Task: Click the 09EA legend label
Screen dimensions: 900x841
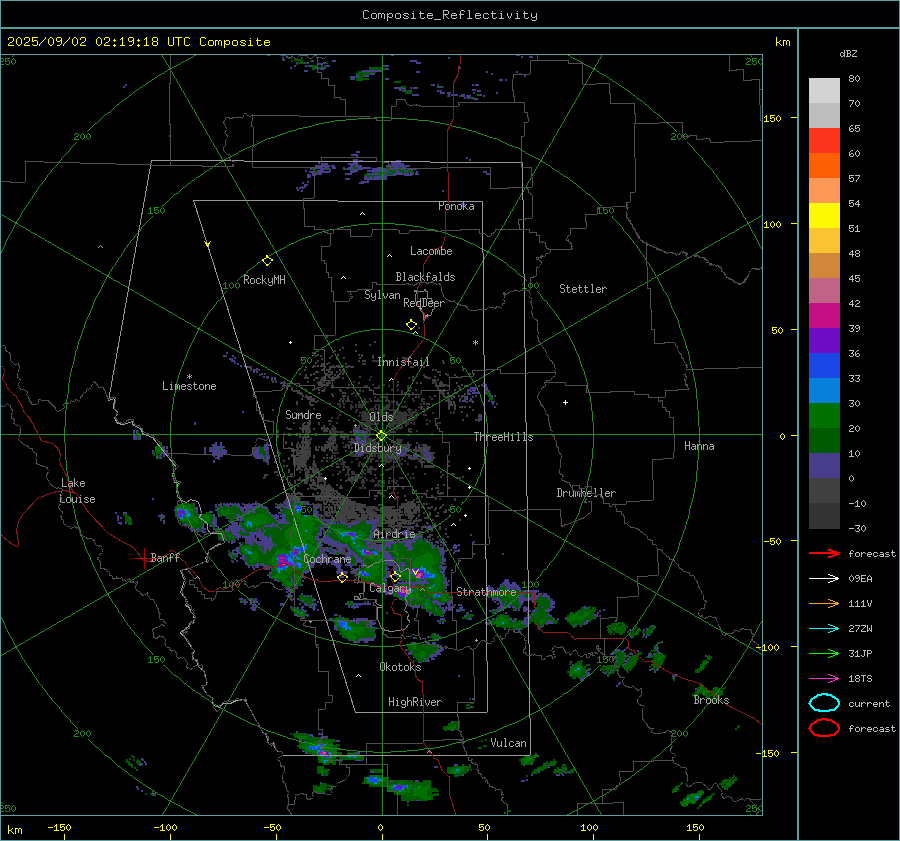Action: pos(860,579)
